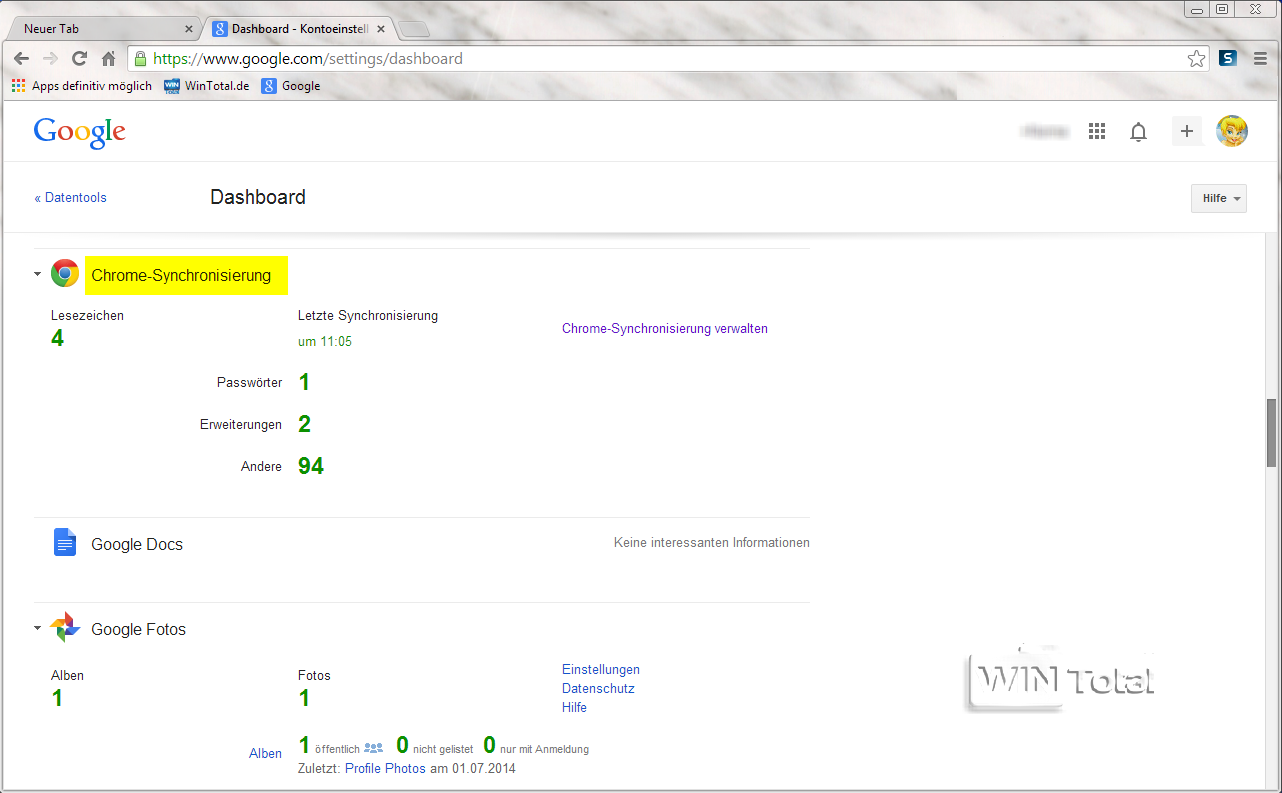The width and height of the screenshot is (1282, 793).
Task: Open the Apps bookmarks shortcut
Action: pos(82,86)
